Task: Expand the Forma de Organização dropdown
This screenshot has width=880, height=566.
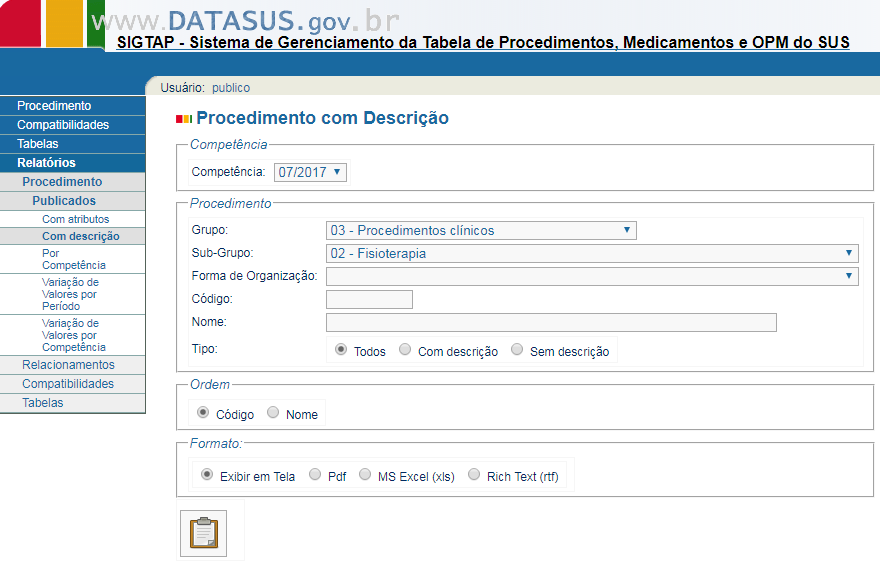Action: (592, 276)
